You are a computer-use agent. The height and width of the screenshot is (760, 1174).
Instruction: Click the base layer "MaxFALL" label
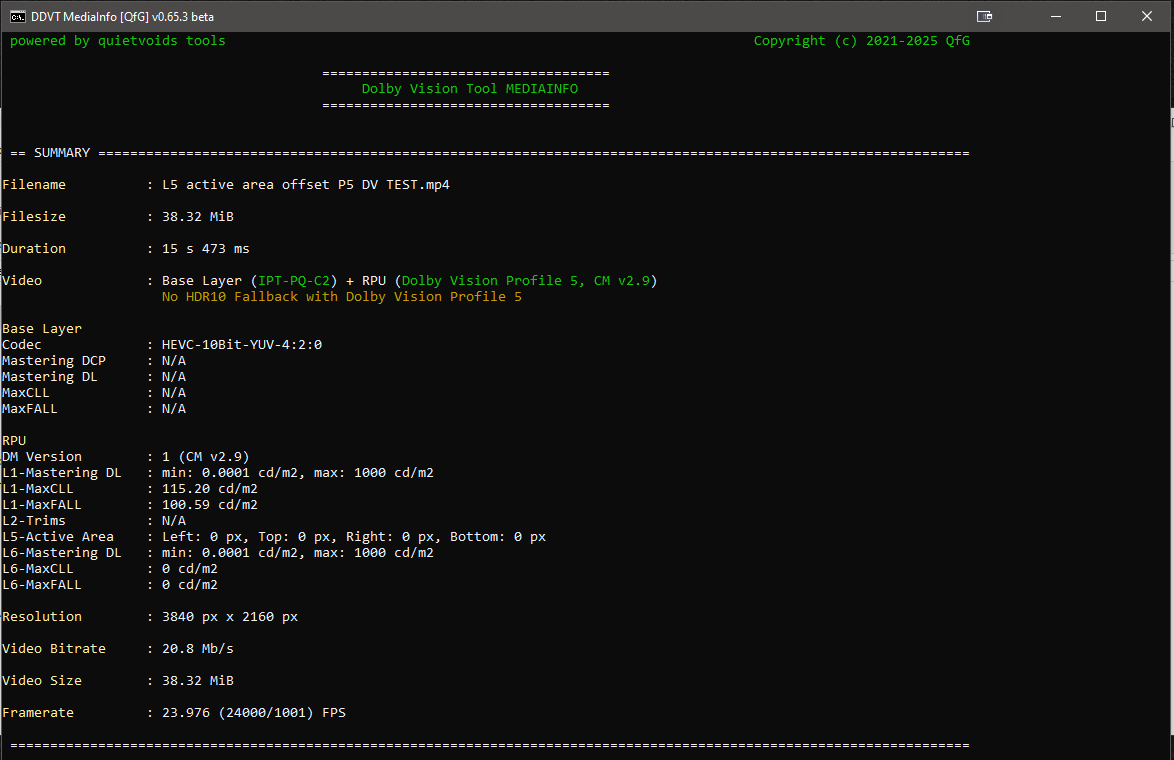pyautogui.click(x=30, y=409)
